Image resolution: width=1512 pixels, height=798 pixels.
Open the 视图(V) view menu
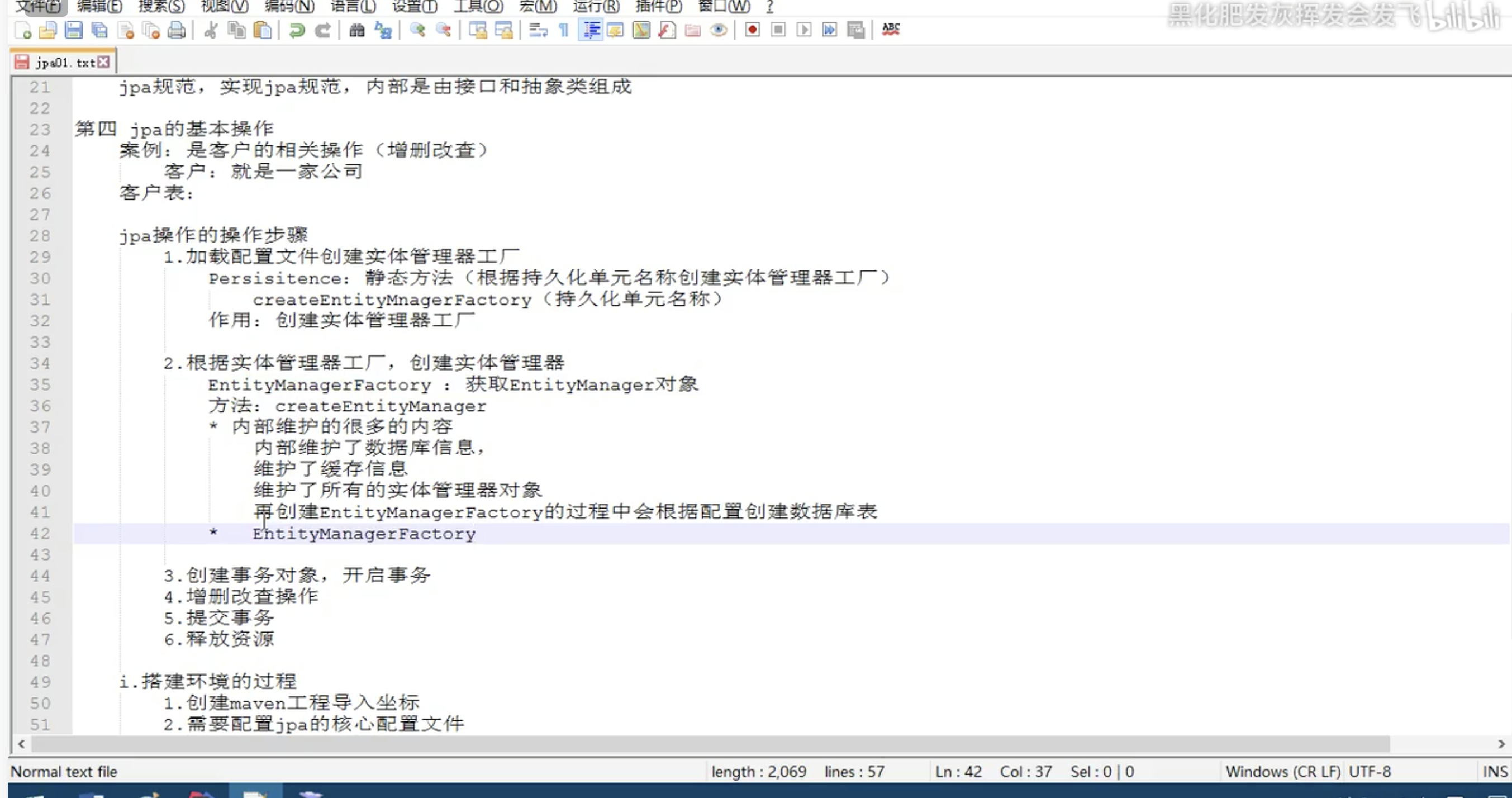(224, 7)
